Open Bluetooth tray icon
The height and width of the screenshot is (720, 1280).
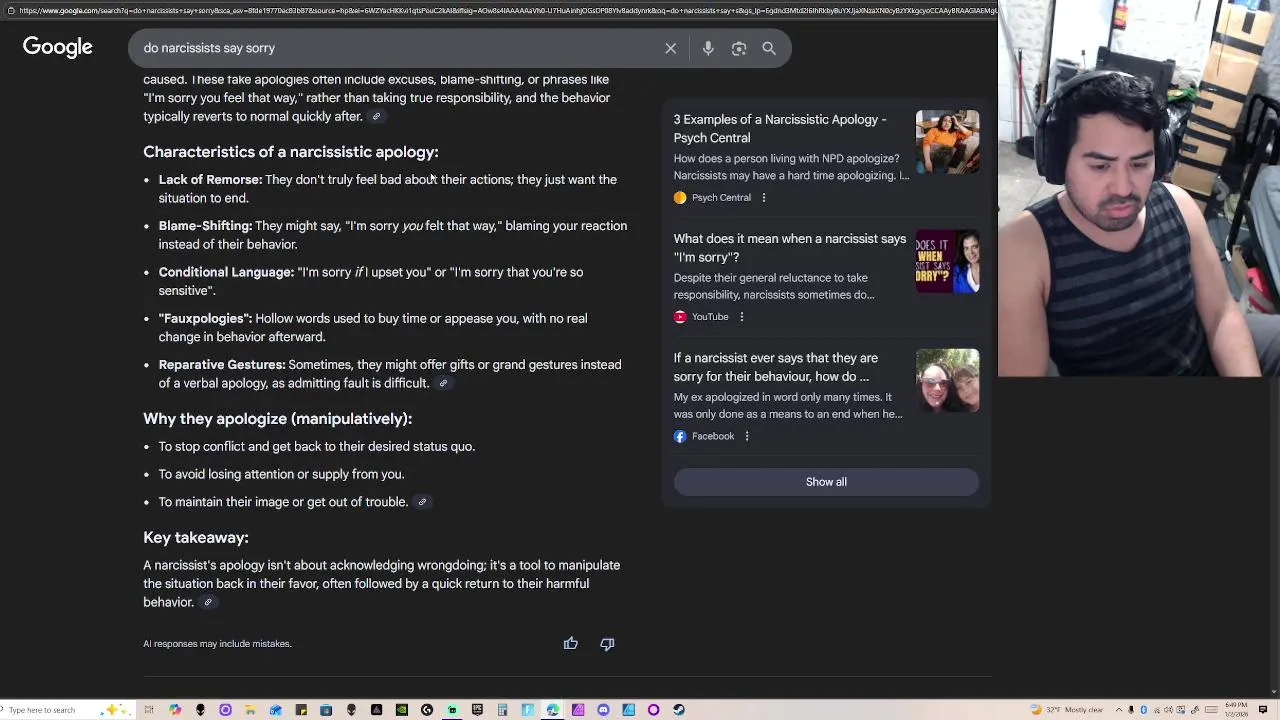1143,710
